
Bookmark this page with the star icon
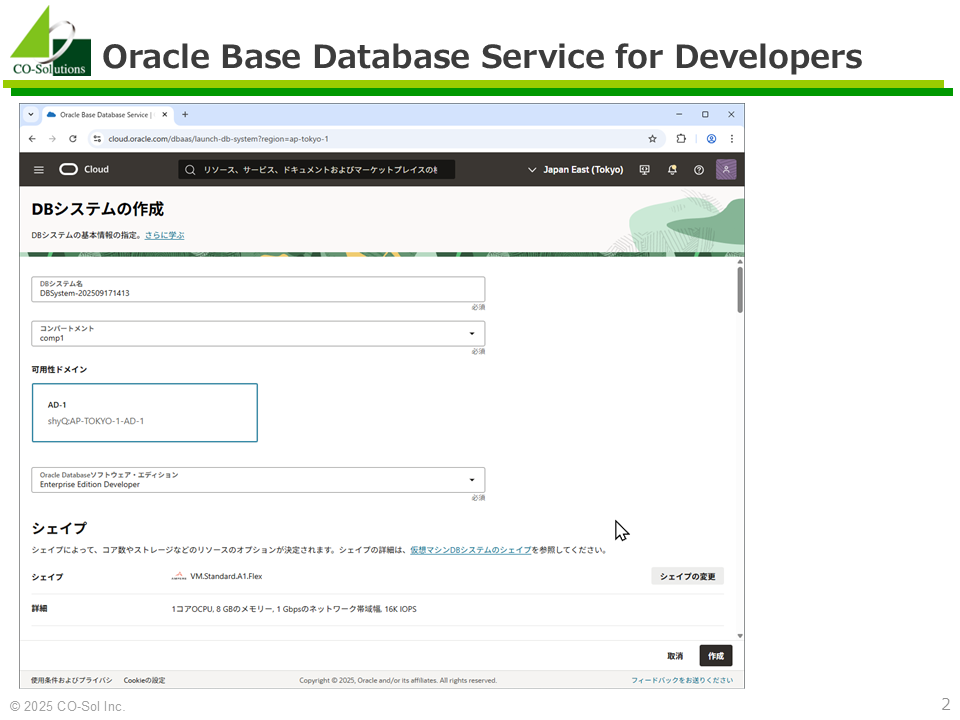click(653, 139)
